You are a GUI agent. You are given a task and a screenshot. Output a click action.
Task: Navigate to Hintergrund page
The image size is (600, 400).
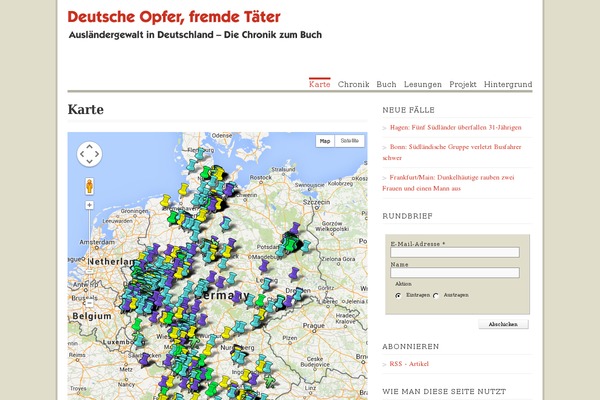[x=507, y=85]
